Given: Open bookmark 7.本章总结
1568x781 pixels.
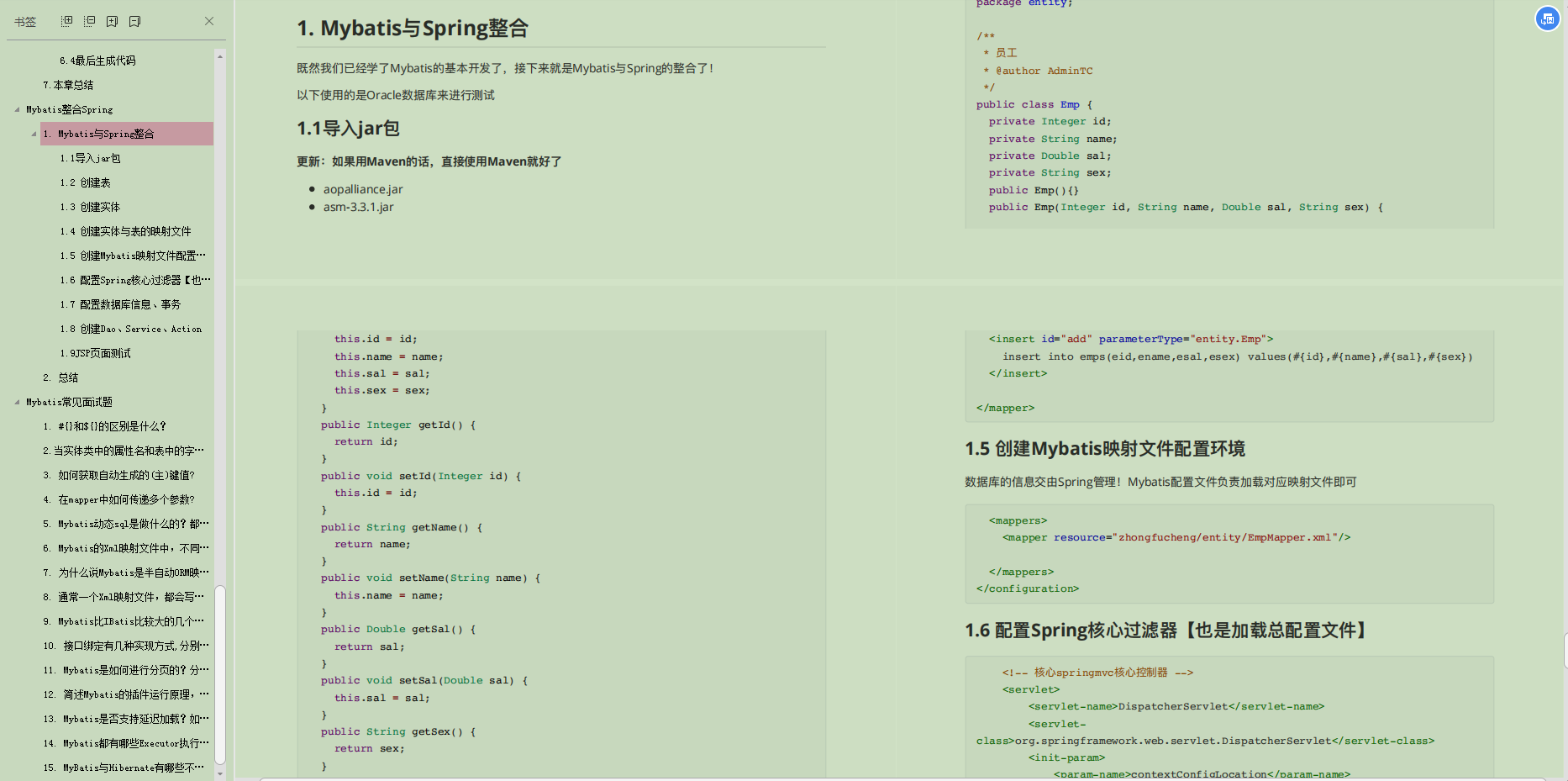Looking at the screenshot, I should point(68,85).
